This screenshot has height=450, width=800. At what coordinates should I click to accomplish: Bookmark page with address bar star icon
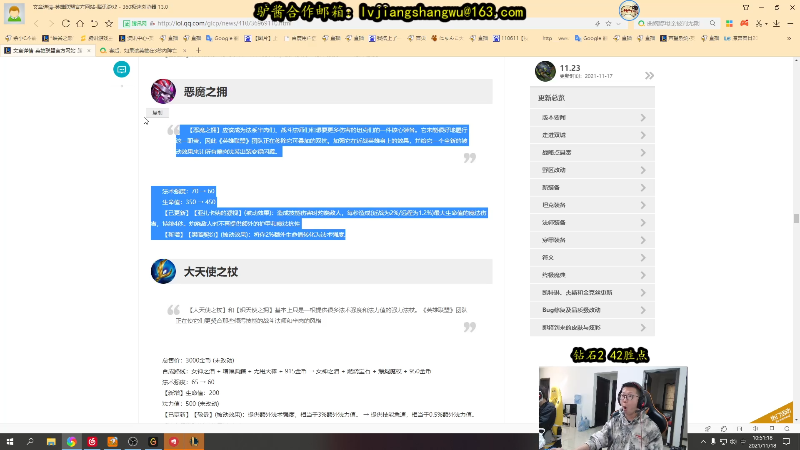tap(608, 23)
